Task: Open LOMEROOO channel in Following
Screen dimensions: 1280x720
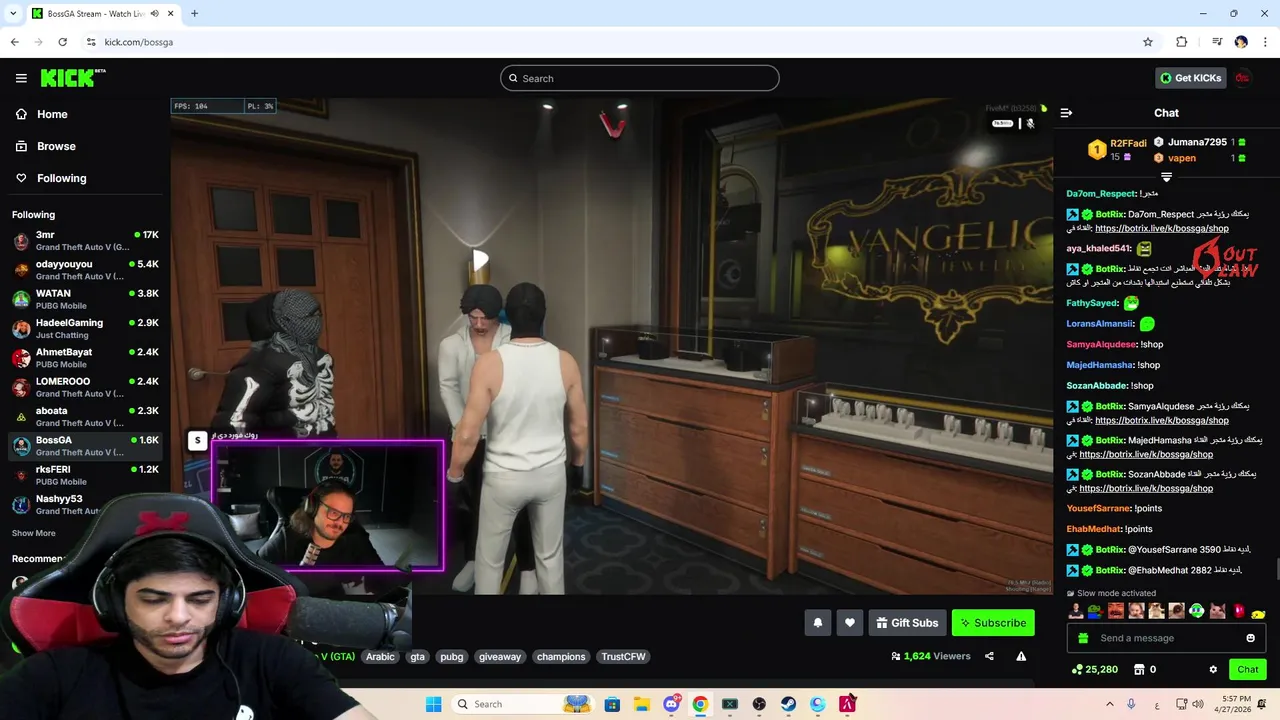Action: coord(85,387)
